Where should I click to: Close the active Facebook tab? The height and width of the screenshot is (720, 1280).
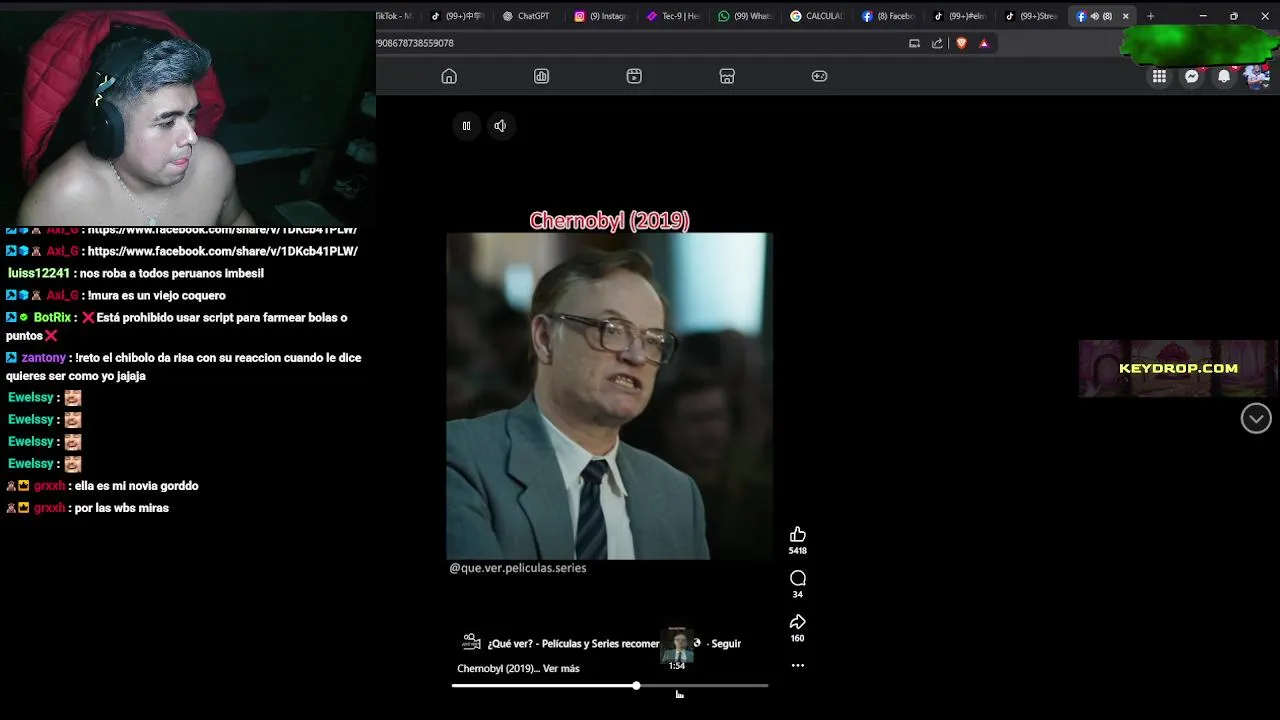coord(1126,16)
